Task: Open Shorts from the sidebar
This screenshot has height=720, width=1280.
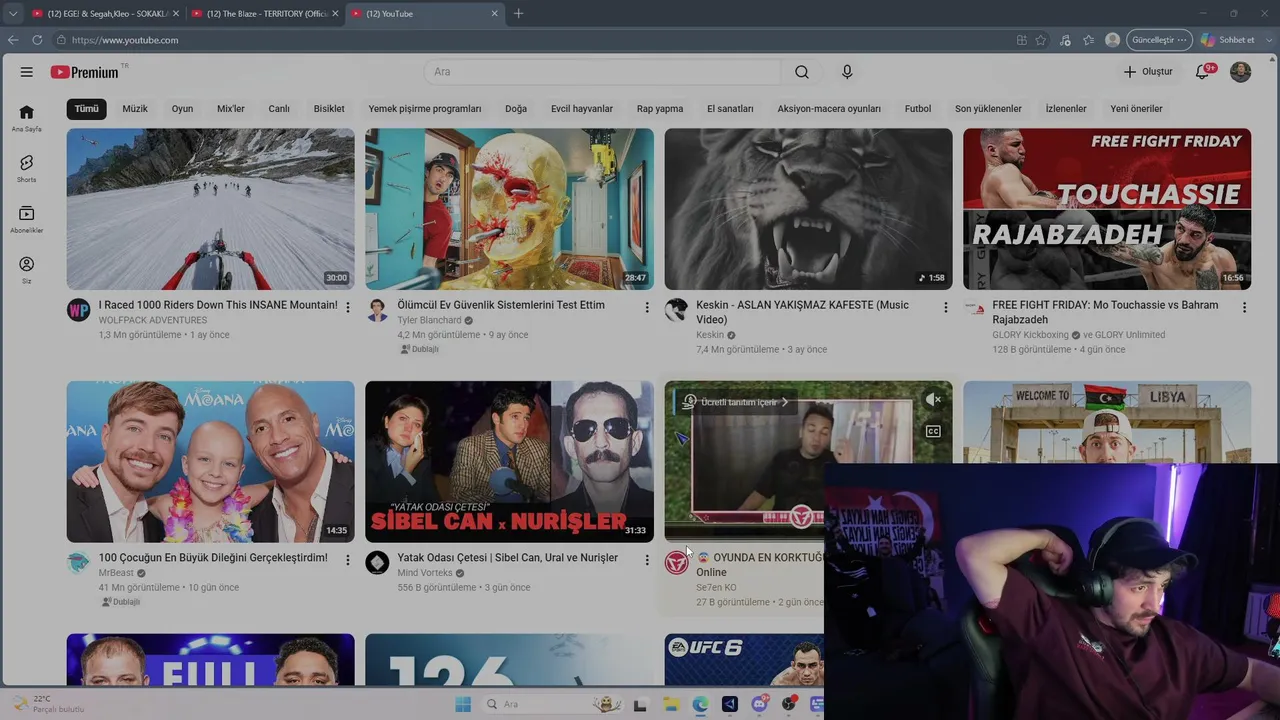Action: pyautogui.click(x=27, y=168)
